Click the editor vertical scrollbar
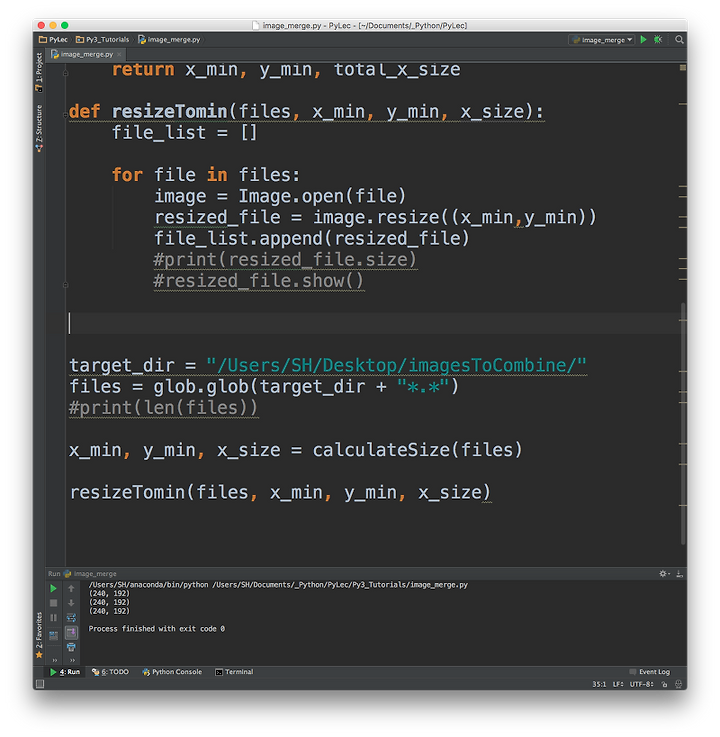Image resolution: width=720 pixels, height=737 pixels. click(683, 423)
